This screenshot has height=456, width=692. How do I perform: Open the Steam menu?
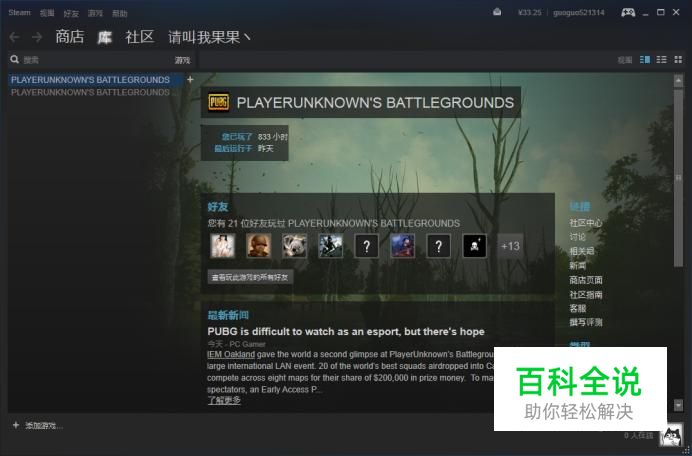[19, 12]
